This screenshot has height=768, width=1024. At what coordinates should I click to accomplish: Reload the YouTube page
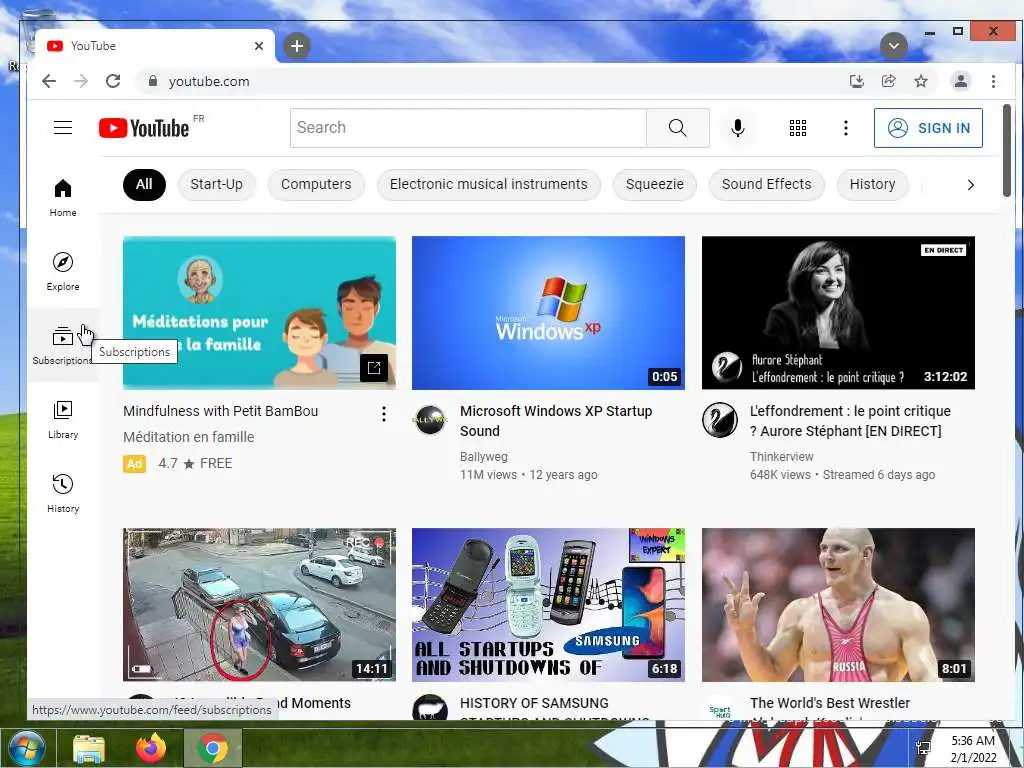[113, 81]
